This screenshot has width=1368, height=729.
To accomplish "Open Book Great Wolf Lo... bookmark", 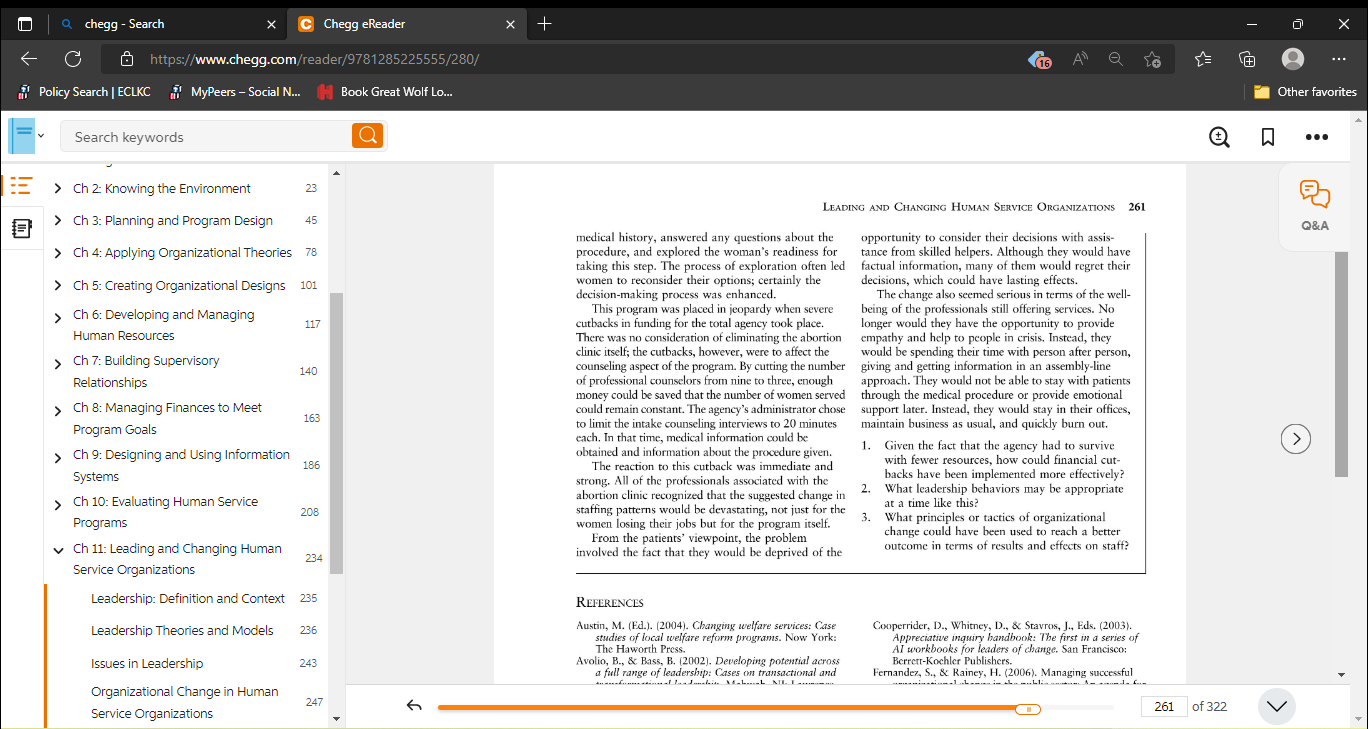I will 385,92.
